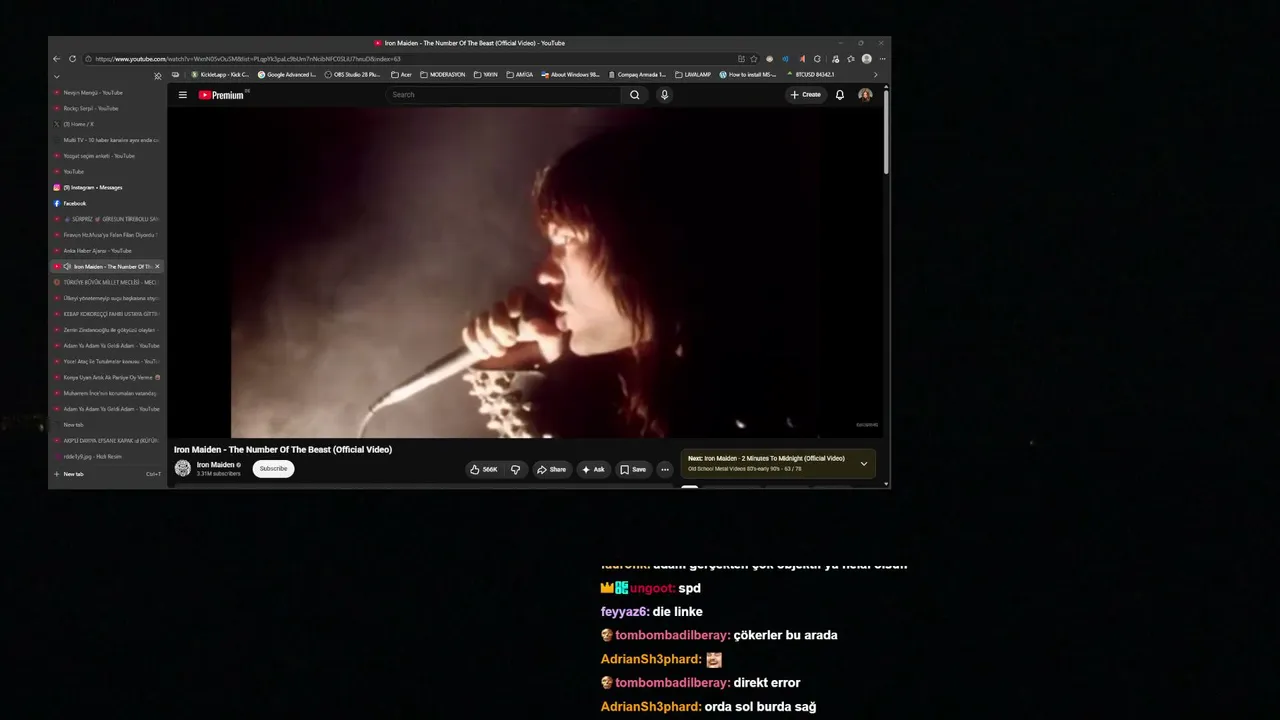This screenshot has height=720, width=1280.
Task: Save the video to a playlist
Action: point(633,469)
